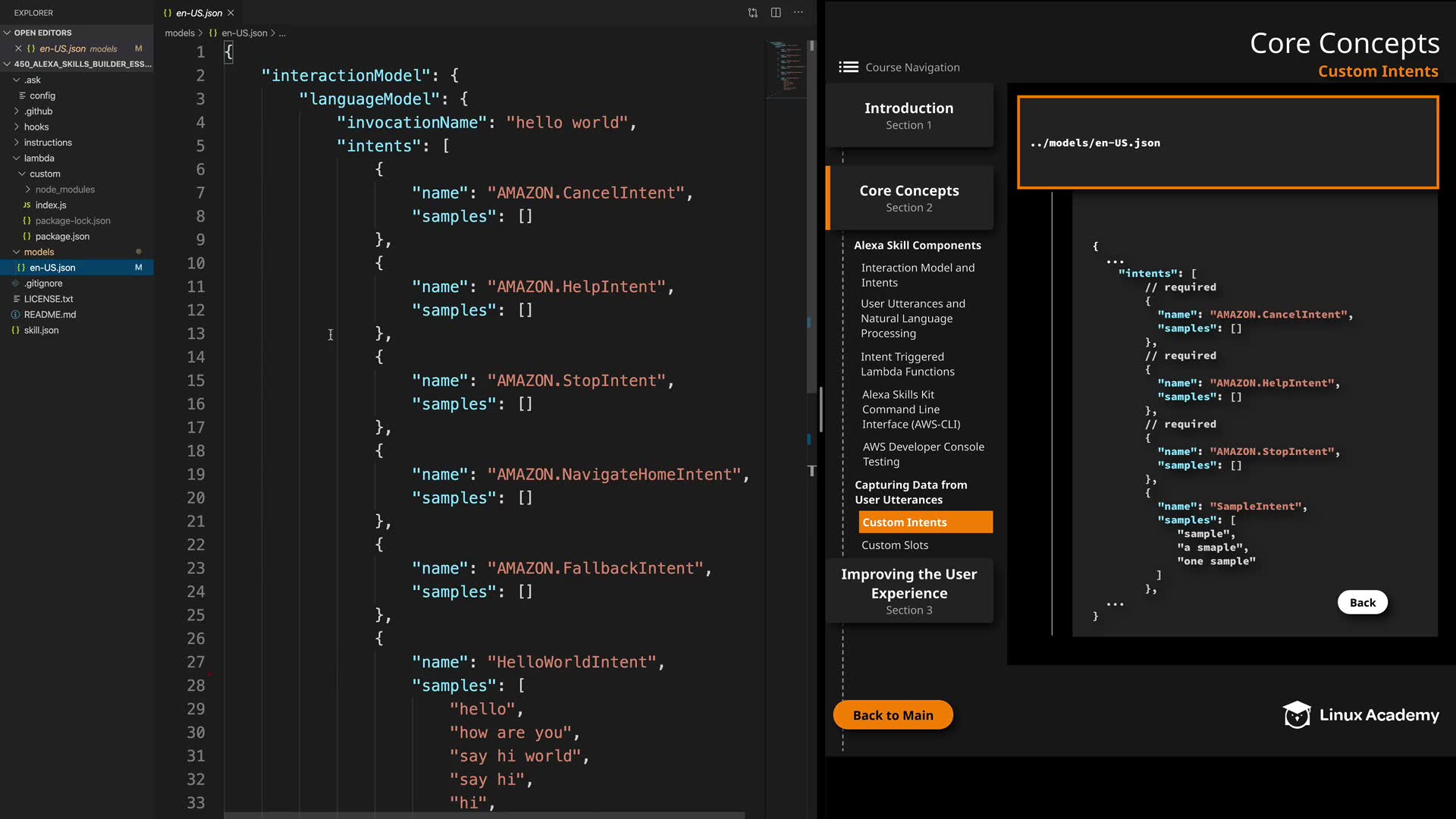This screenshot has height=819, width=1456.
Task: Open Improving the User Experience section
Action: pos(908,591)
